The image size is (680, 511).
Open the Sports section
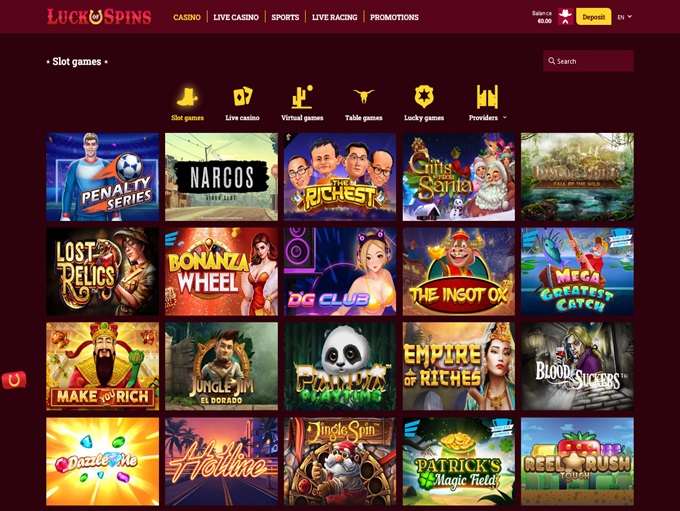(285, 17)
